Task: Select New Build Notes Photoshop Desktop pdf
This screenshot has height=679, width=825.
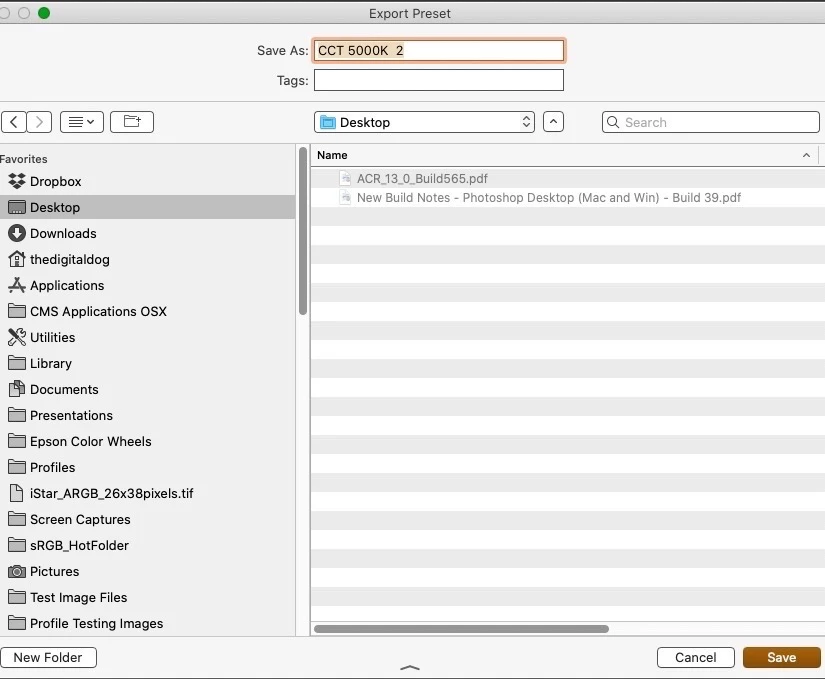Action: [568, 198]
